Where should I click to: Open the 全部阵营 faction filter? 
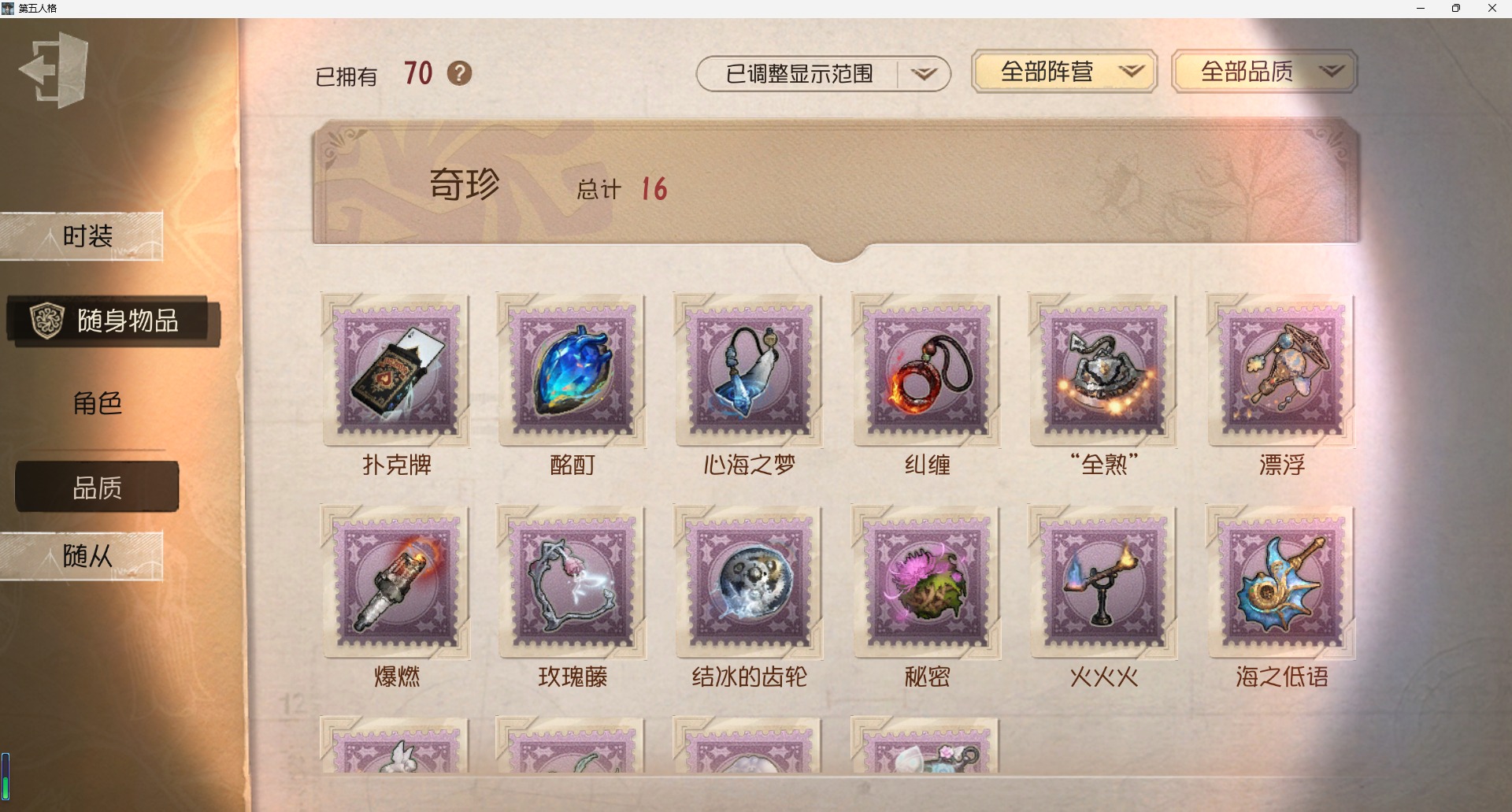1065,72
